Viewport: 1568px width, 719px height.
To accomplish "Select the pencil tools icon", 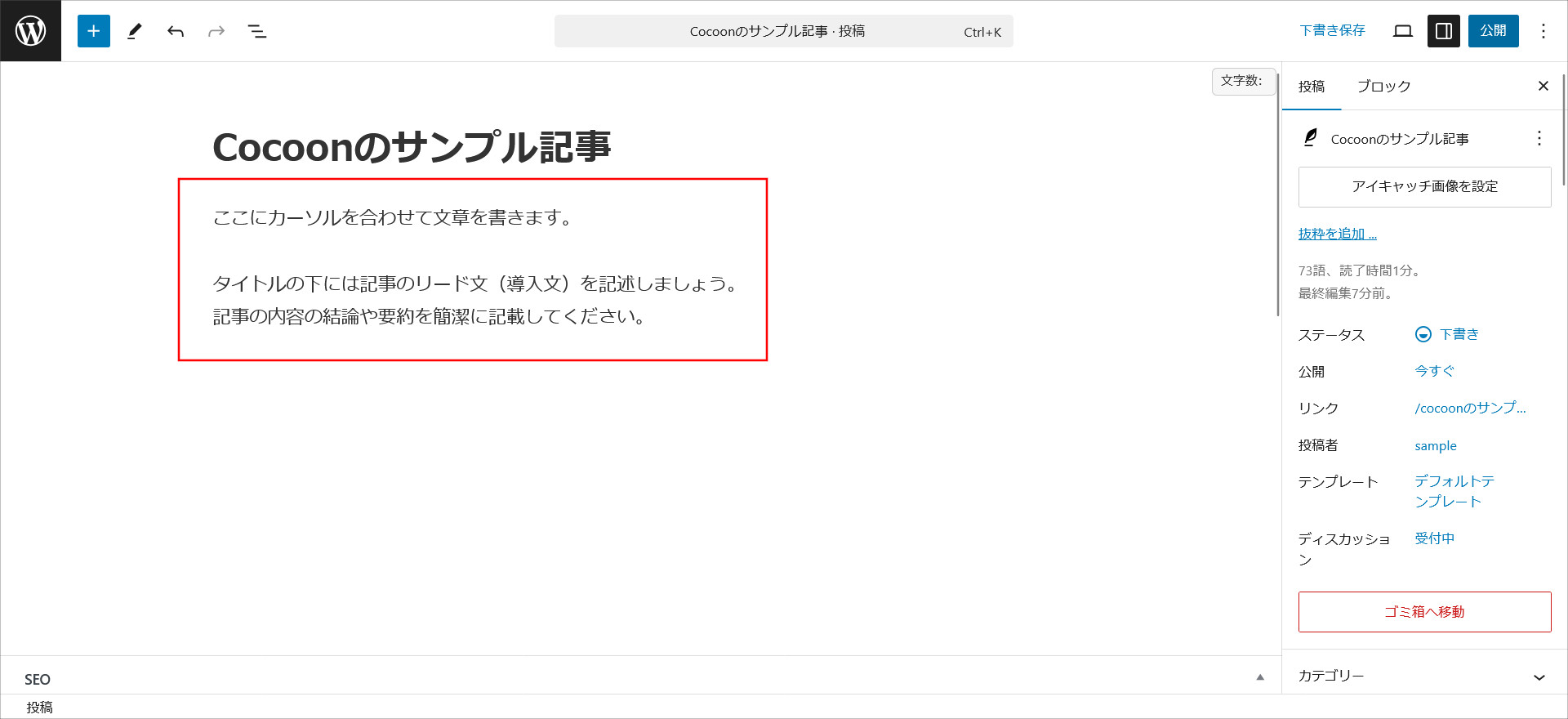I will pyautogui.click(x=135, y=31).
